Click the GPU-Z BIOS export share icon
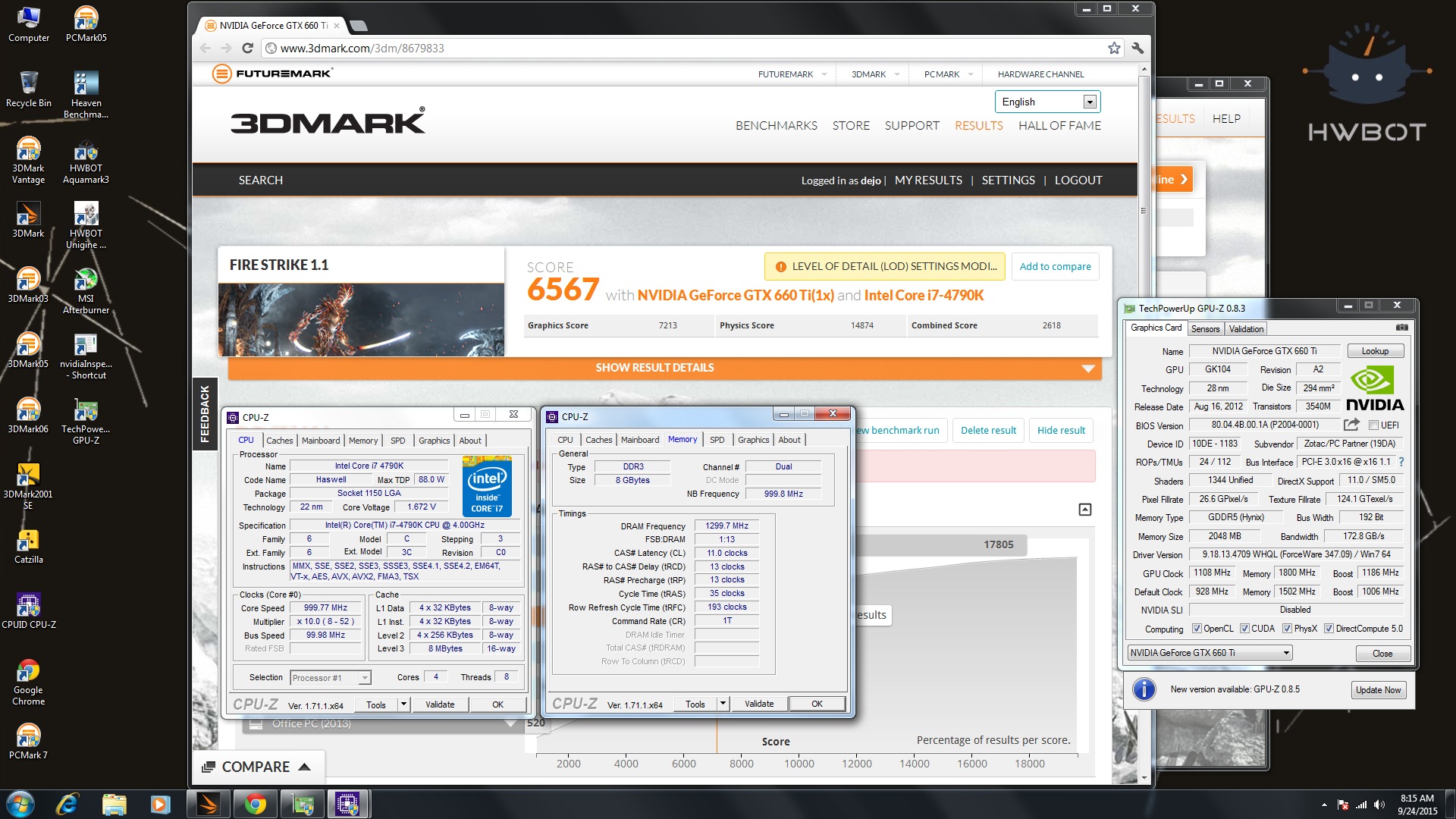1456x819 pixels. (x=1351, y=425)
